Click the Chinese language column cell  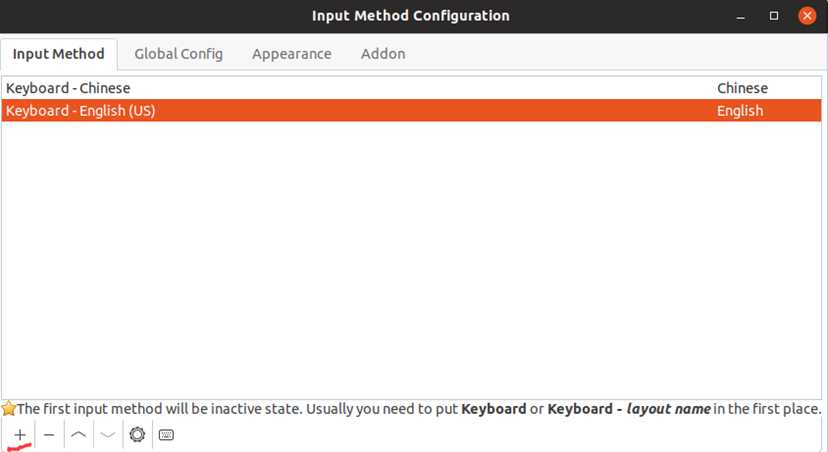point(742,88)
